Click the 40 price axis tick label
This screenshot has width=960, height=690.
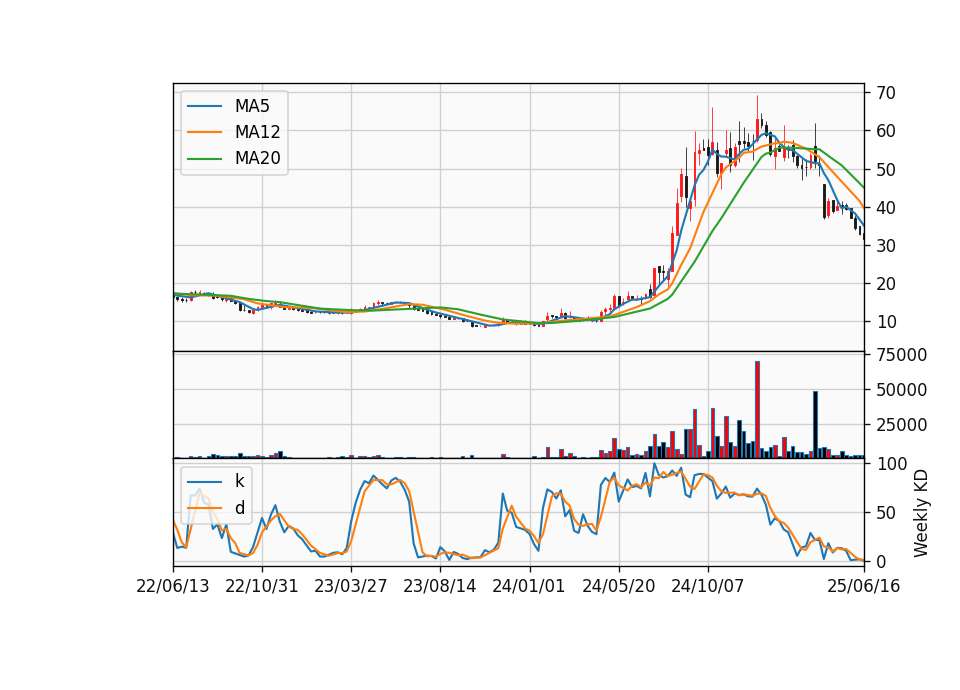point(886,208)
